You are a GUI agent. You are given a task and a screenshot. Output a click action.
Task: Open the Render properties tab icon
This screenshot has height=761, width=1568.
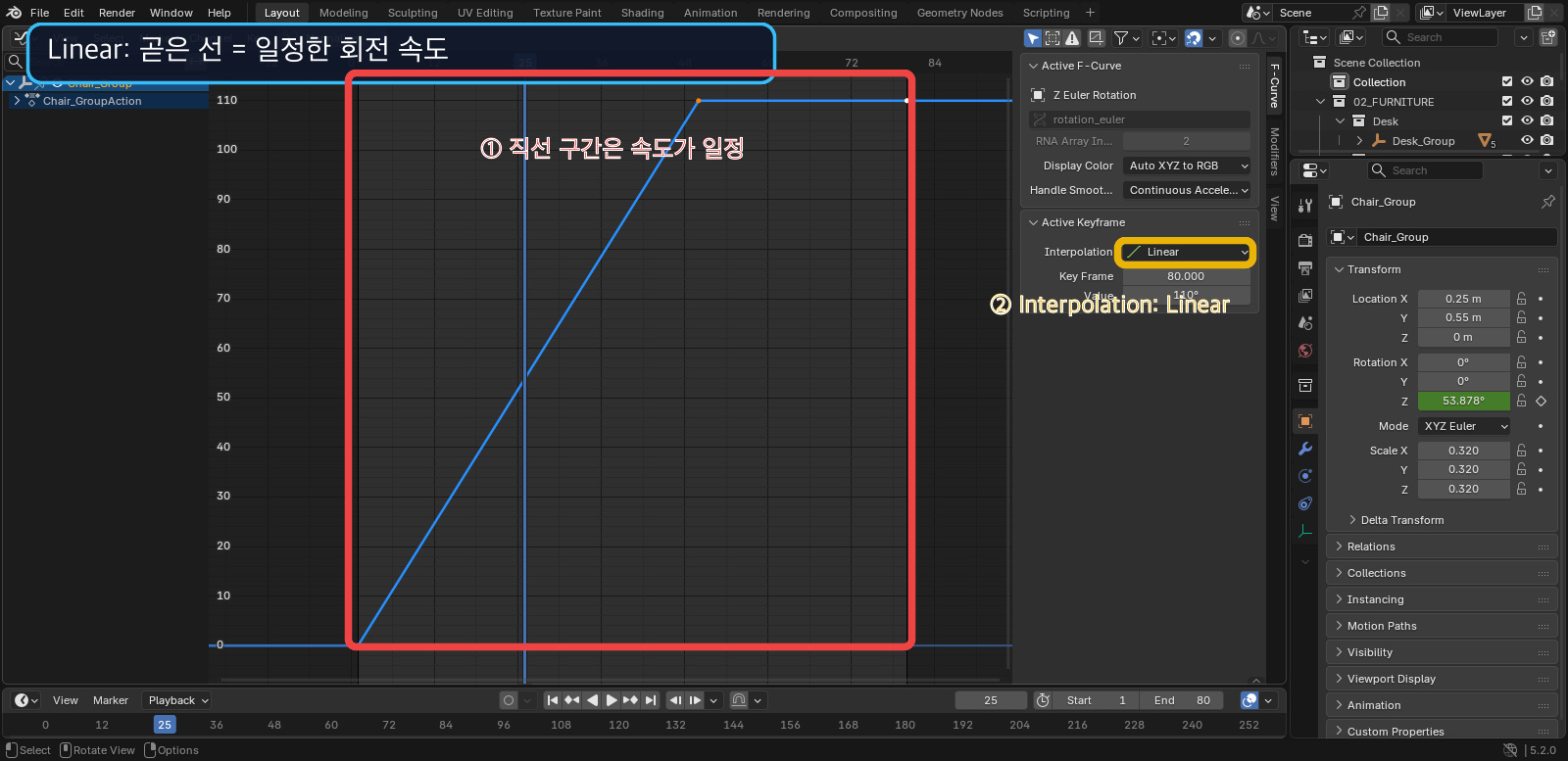[x=1305, y=240]
